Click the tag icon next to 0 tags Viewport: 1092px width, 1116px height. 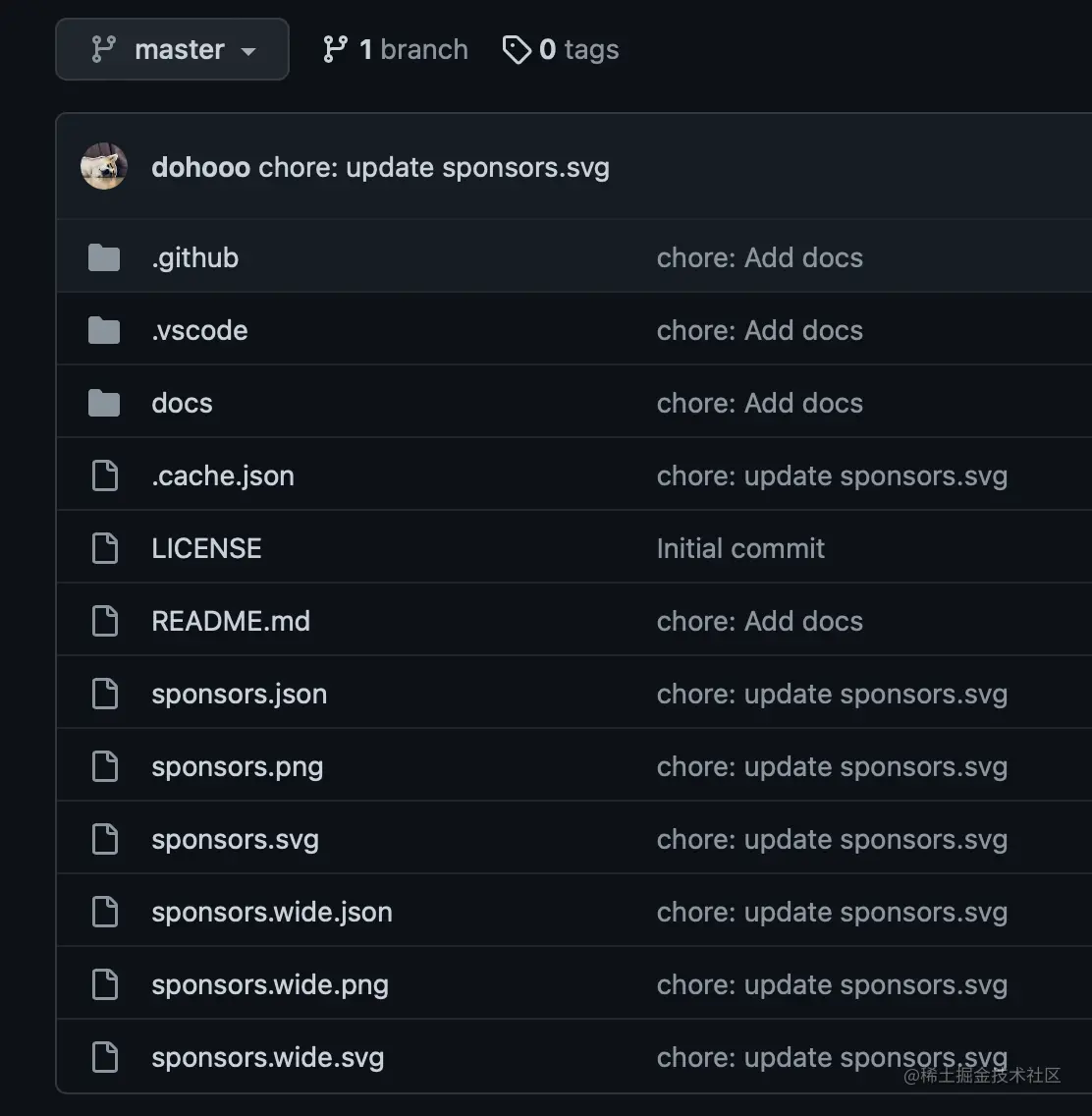(517, 49)
